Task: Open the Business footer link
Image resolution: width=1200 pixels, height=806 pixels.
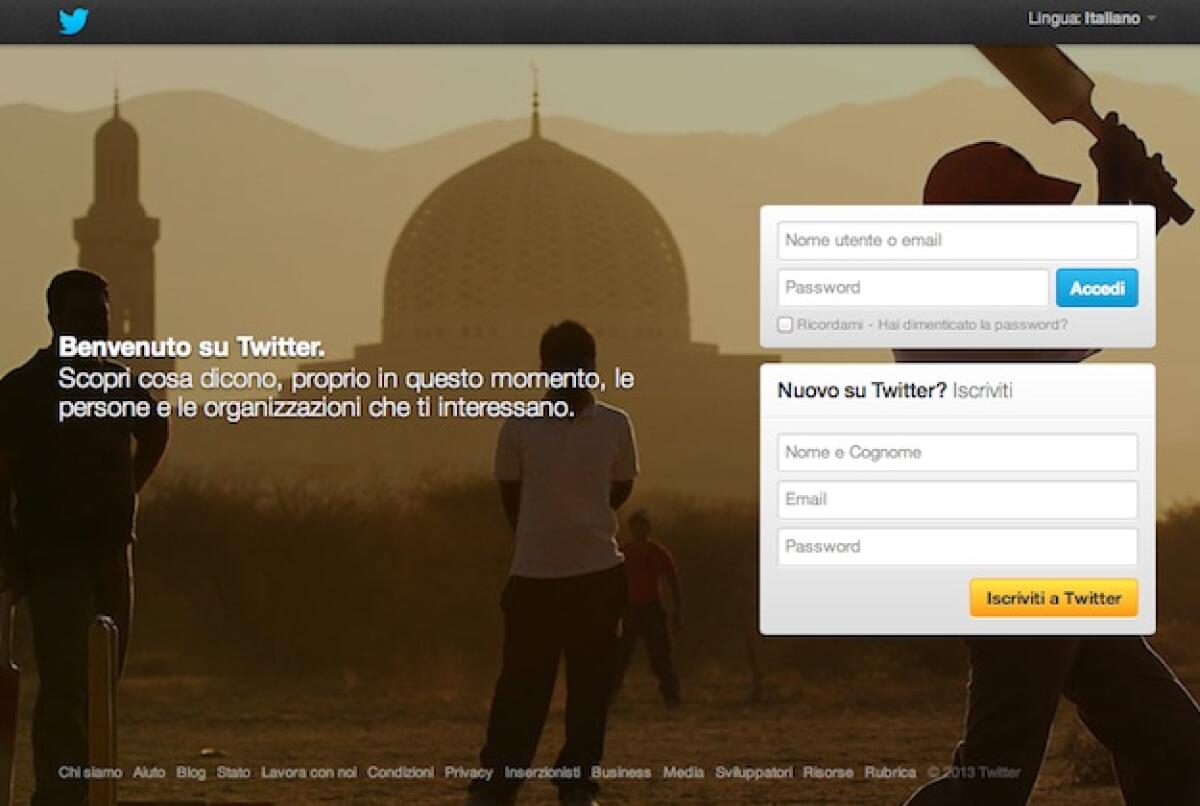Action: point(621,773)
